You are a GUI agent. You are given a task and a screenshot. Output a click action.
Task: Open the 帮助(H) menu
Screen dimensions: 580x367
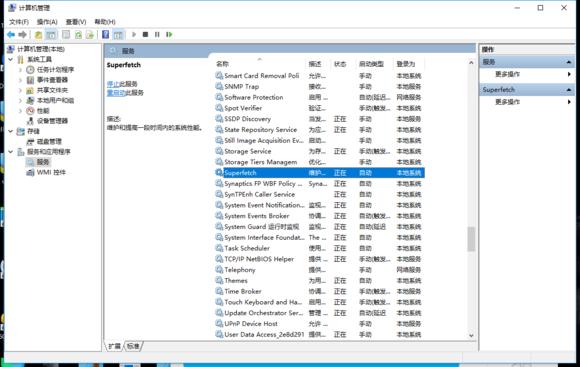pyautogui.click(x=105, y=22)
